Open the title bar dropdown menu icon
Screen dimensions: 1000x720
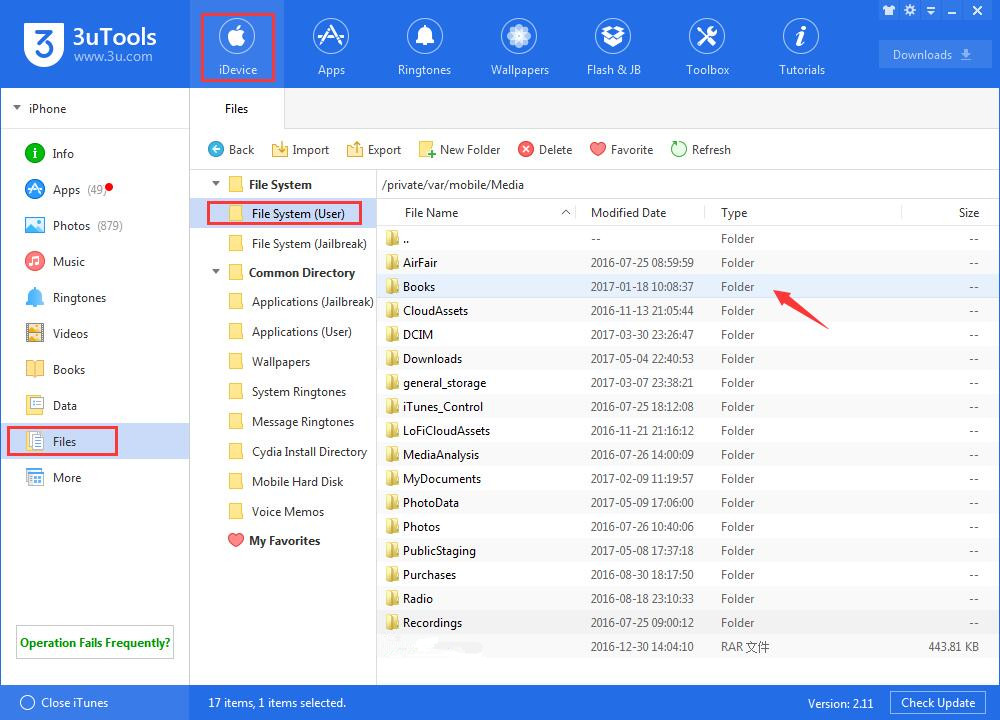(931, 11)
